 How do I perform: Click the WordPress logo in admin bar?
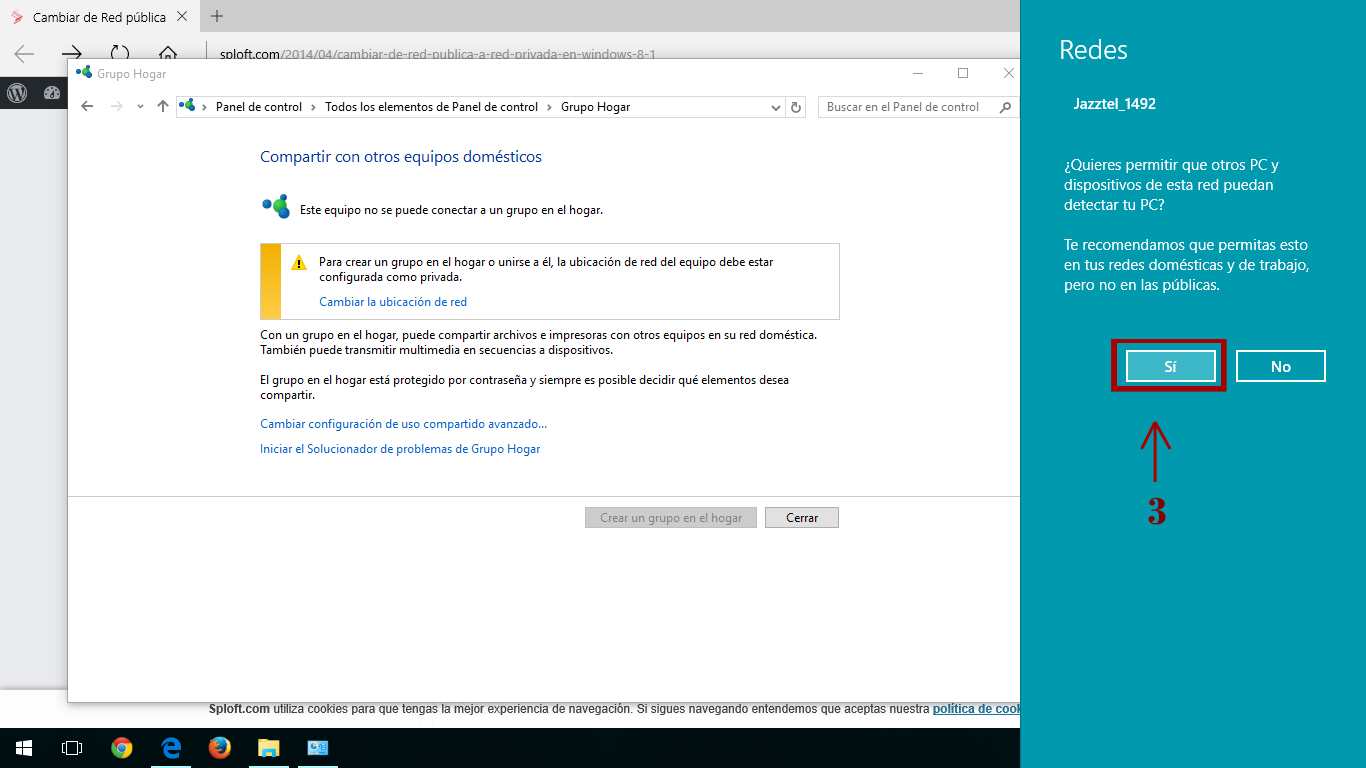point(17,93)
